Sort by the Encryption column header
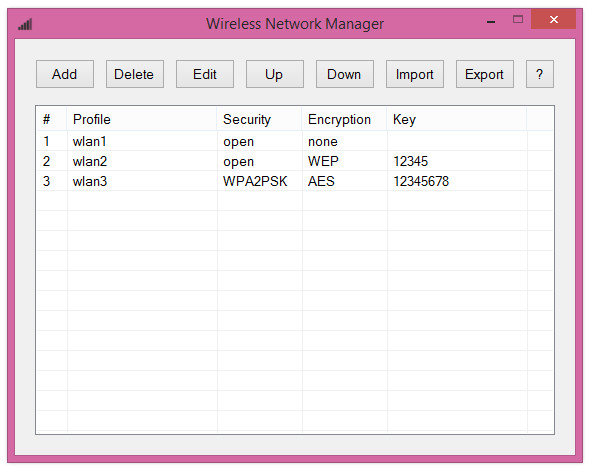The width and height of the screenshot is (592, 473). coord(344,119)
